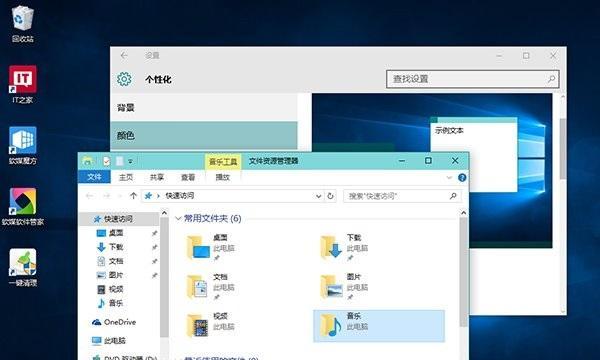
Task: Open the 共享 ribbon tab
Action: click(157, 177)
